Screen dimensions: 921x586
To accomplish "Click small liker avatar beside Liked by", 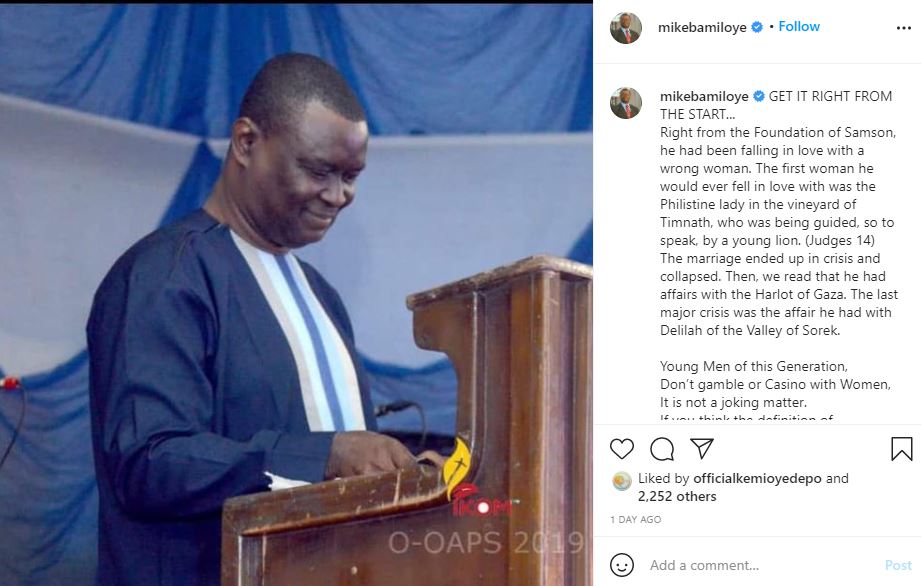I will click(x=621, y=481).
